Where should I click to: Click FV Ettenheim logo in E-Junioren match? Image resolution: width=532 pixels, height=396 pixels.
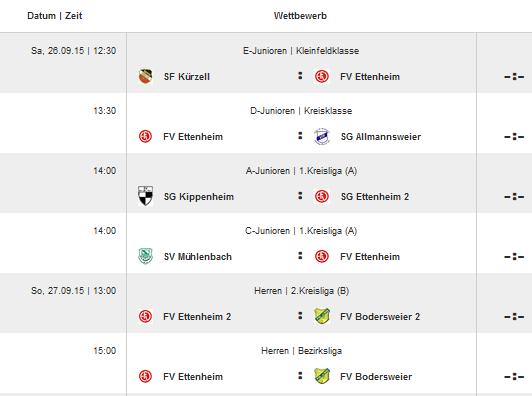[x=322, y=76]
